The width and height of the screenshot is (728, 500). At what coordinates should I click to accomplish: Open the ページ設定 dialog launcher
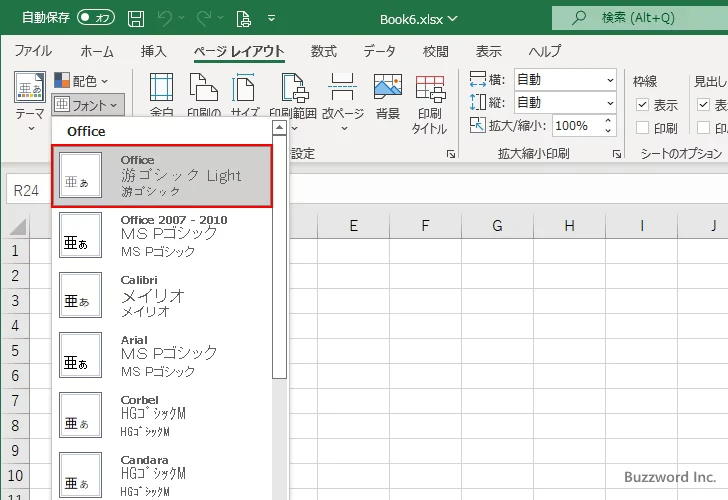tap(450, 154)
